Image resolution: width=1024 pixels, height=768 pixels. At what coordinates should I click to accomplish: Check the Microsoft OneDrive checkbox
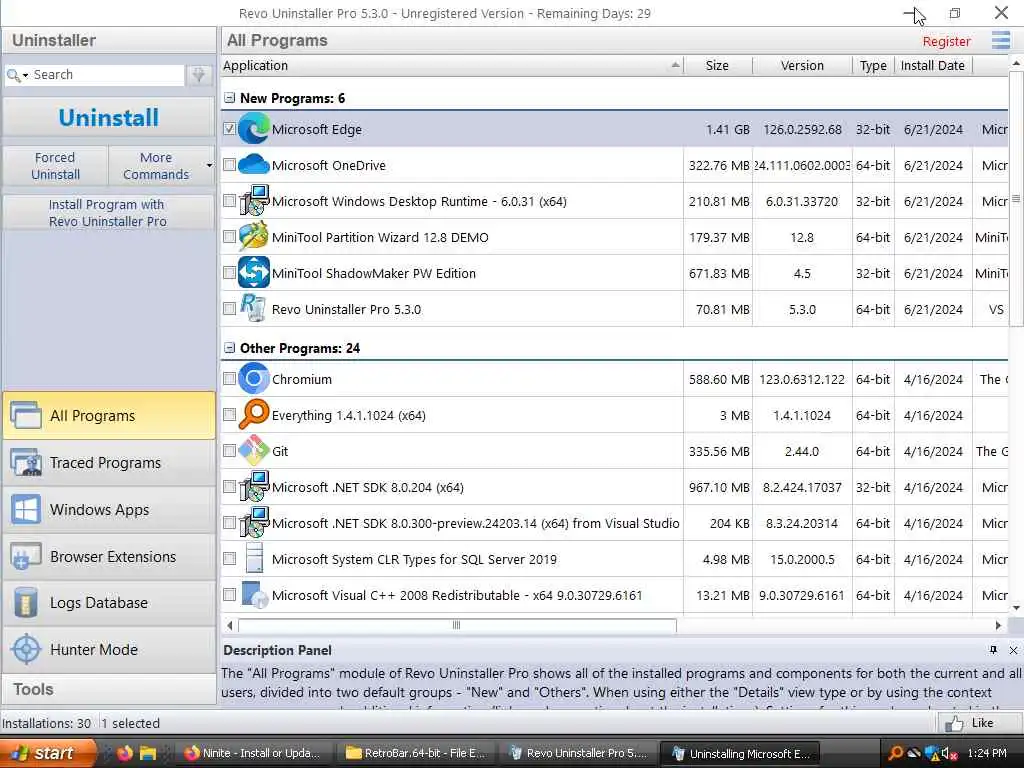[229, 165]
